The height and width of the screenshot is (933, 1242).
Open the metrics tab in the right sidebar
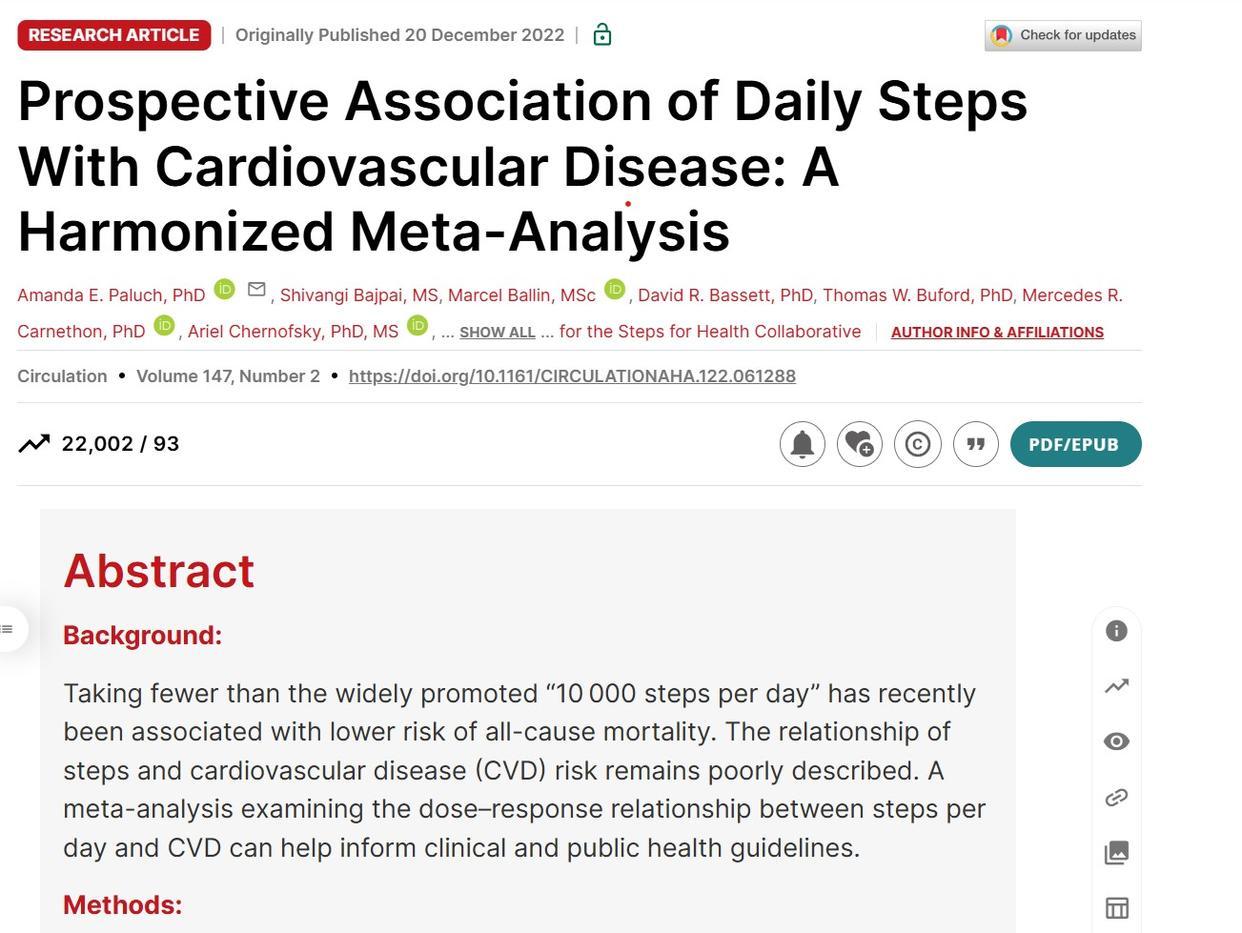1116,686
